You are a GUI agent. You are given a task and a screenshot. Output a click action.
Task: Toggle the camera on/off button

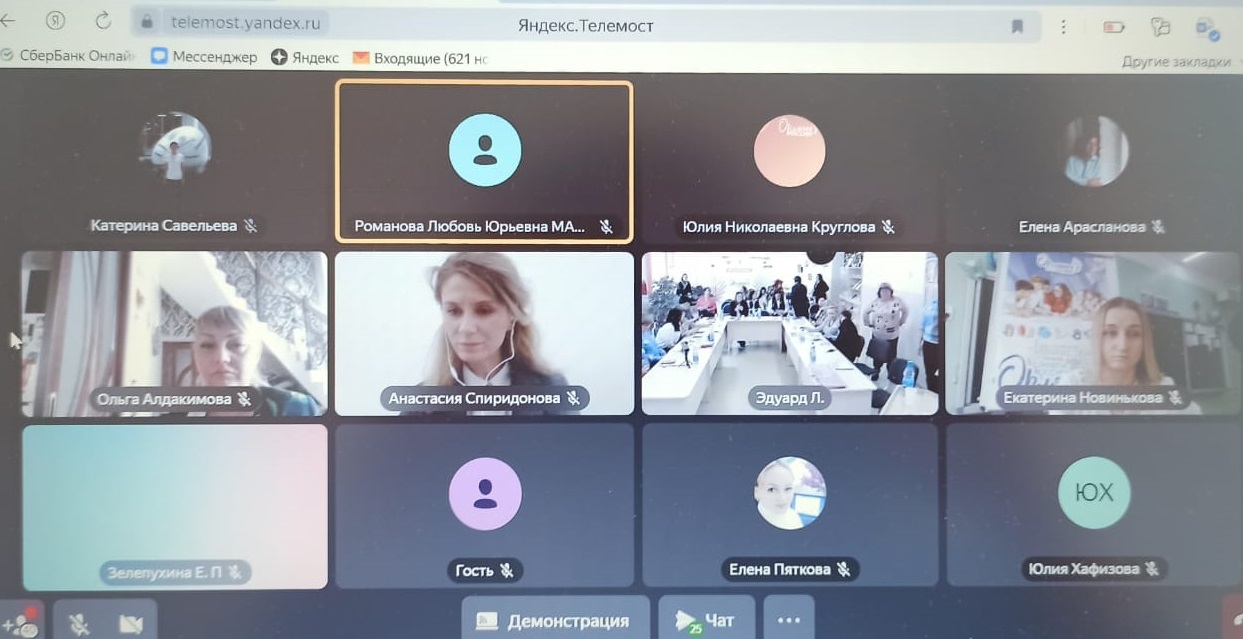click(130, 622)
